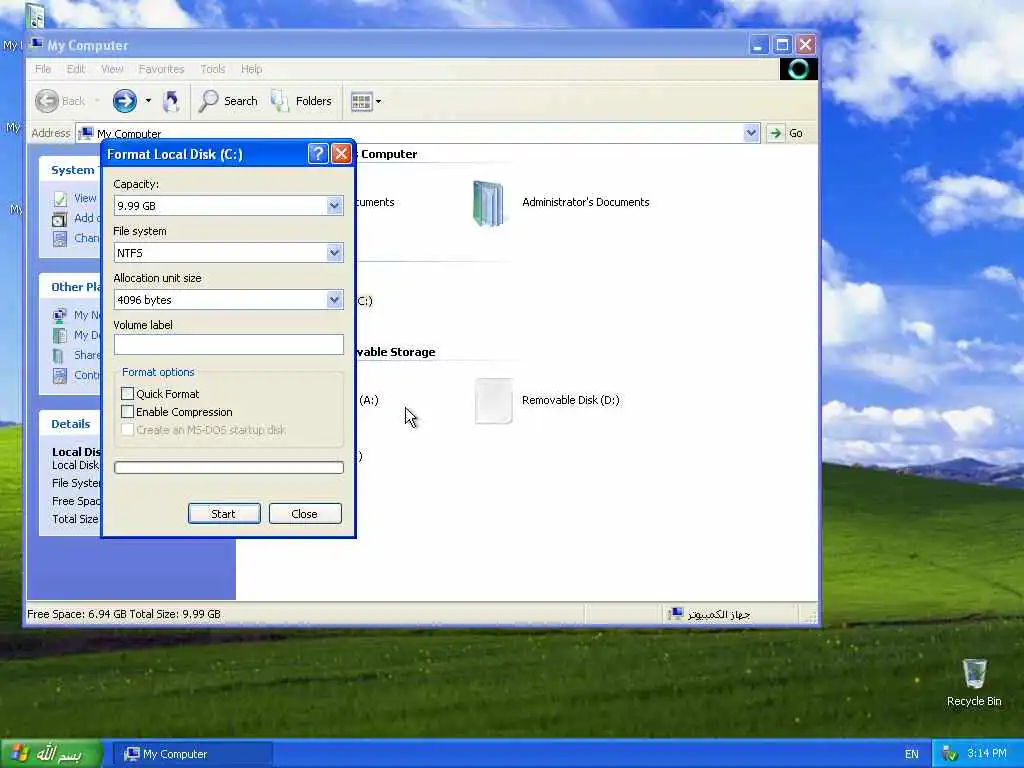The image size is (1024, 768).
Task: Click the system tray security icon
Action: (x=950, y=754)
